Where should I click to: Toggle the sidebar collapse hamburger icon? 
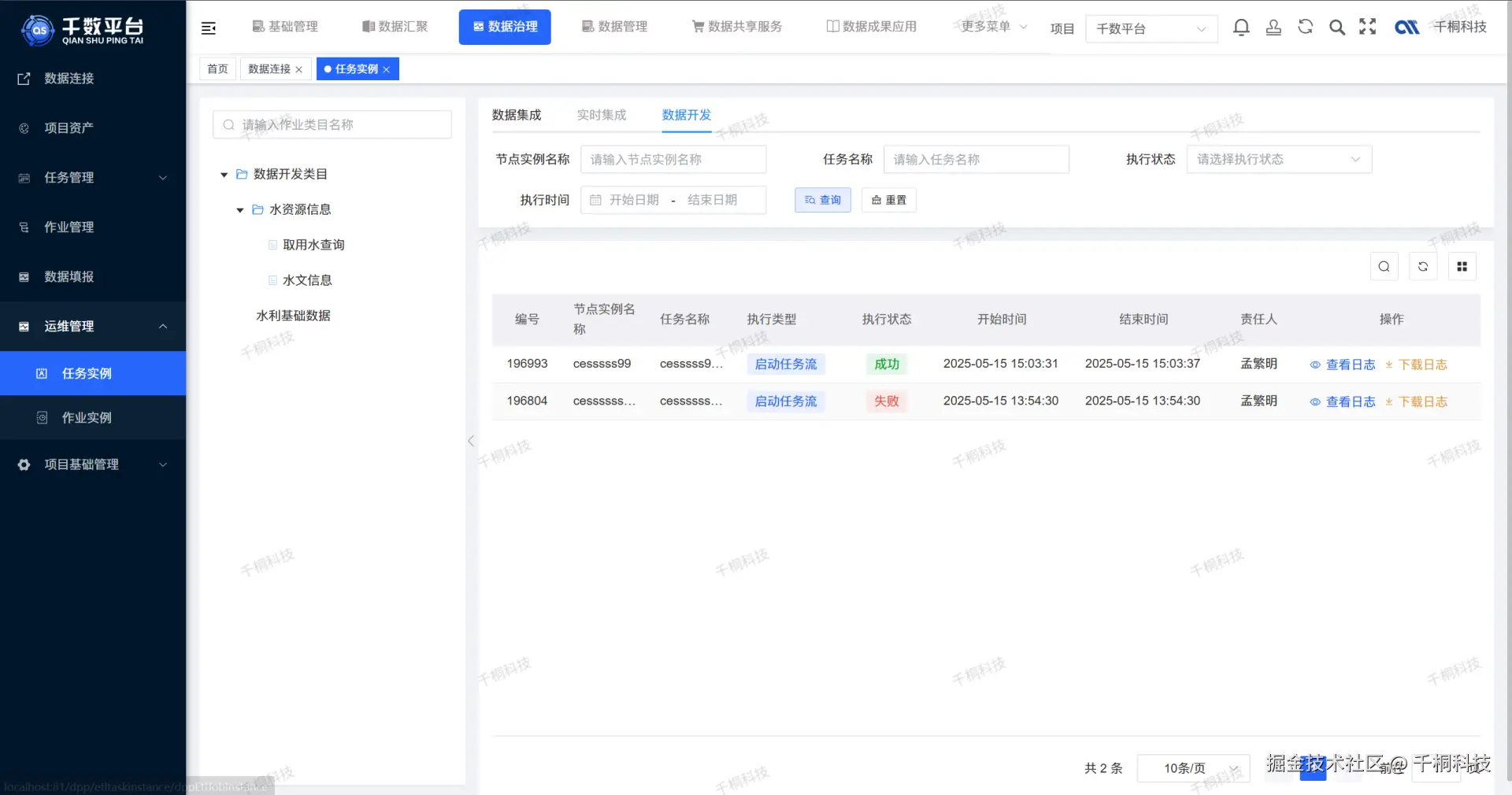click(209, 28)
